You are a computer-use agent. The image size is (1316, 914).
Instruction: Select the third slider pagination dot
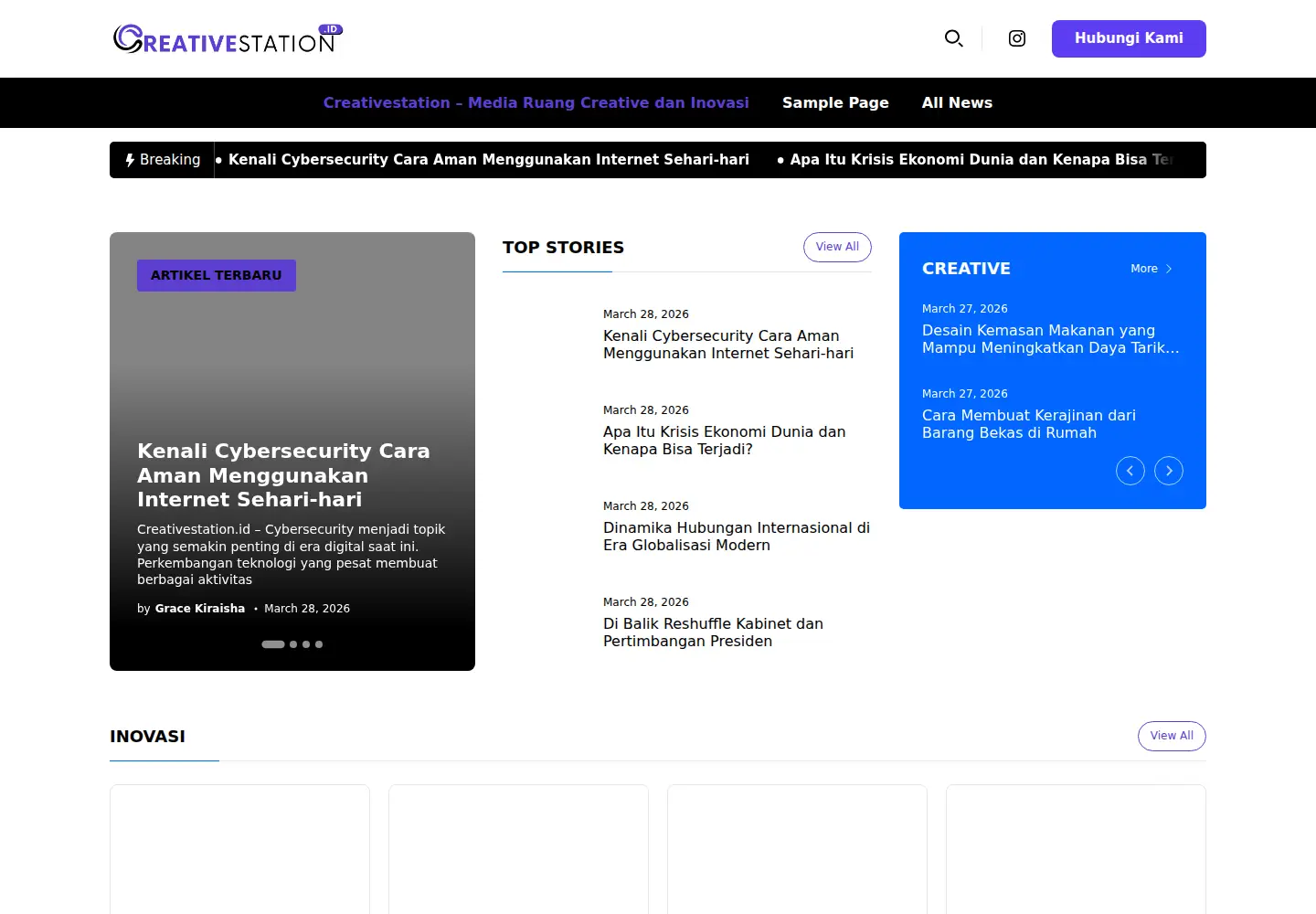coord(306,644)
